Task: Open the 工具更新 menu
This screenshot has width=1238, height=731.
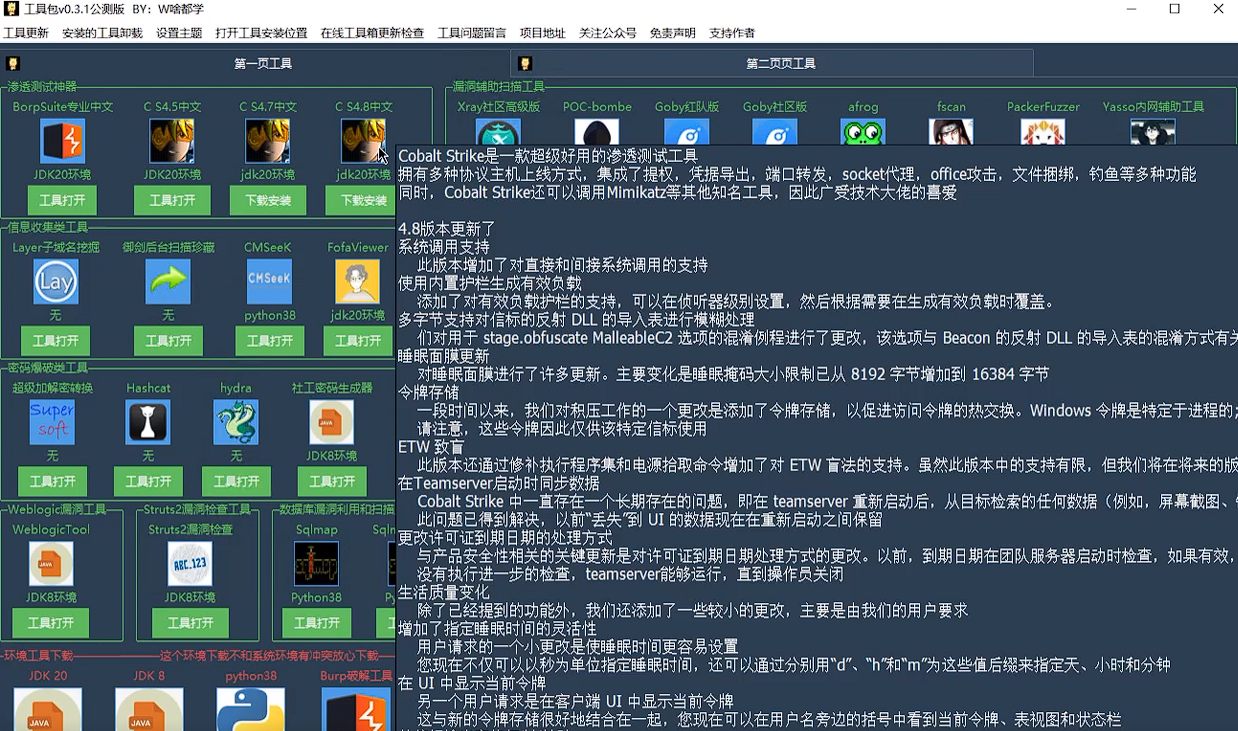Action: pos(26,33)
